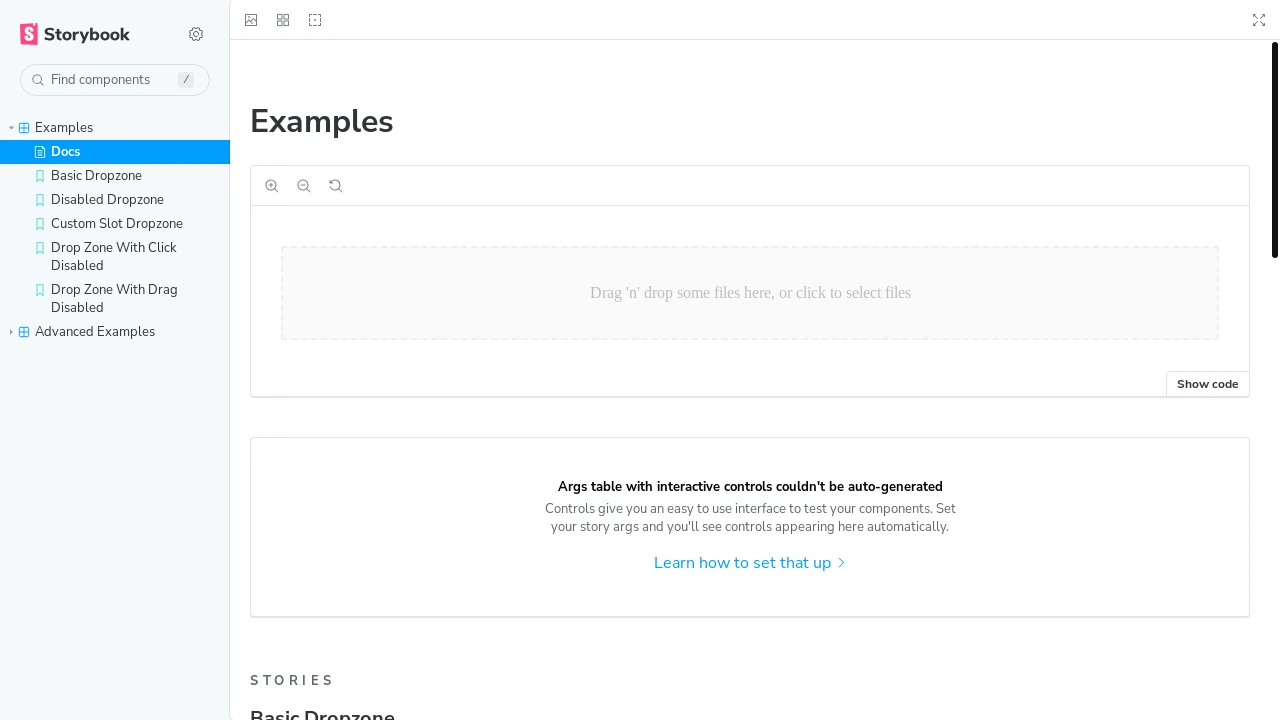Open the Basic Dropzone story
1280x720 pixels.
tap(115, 176)
